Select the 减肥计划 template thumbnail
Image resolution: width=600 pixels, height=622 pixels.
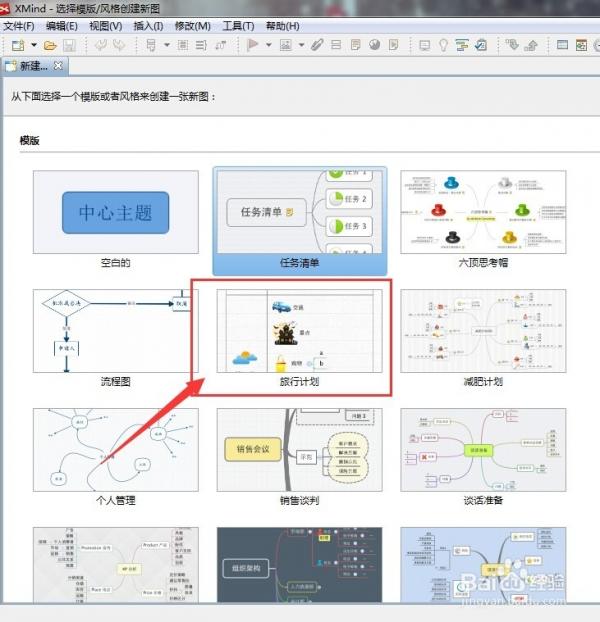pyautogui.click(x=483, y=331)
